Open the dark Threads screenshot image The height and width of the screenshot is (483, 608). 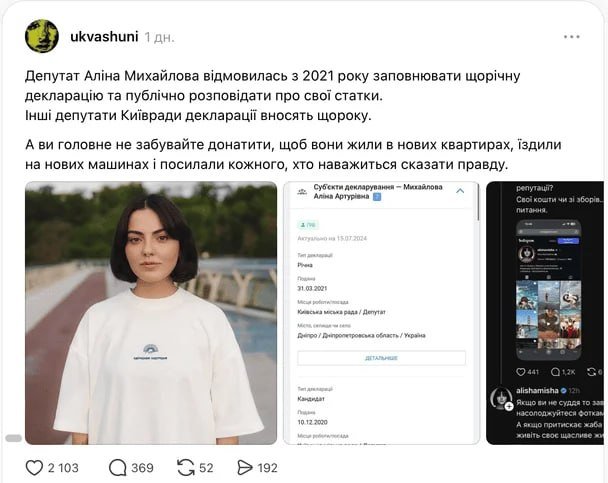point(545,313)
